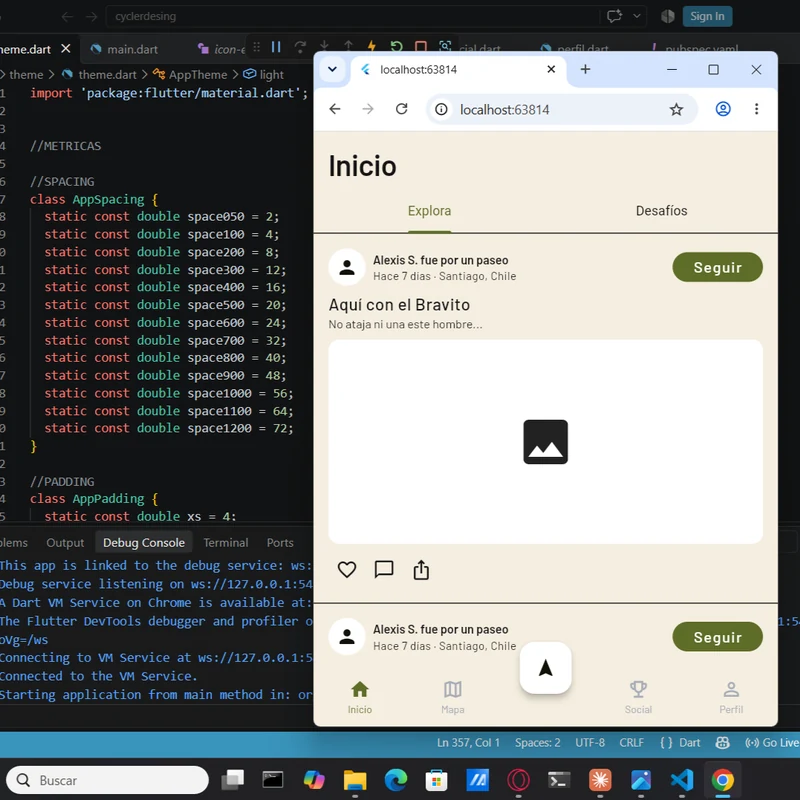The image size is (800, 800).
Task: Open the icon-e... editor tab
Action: coord(221,49)
